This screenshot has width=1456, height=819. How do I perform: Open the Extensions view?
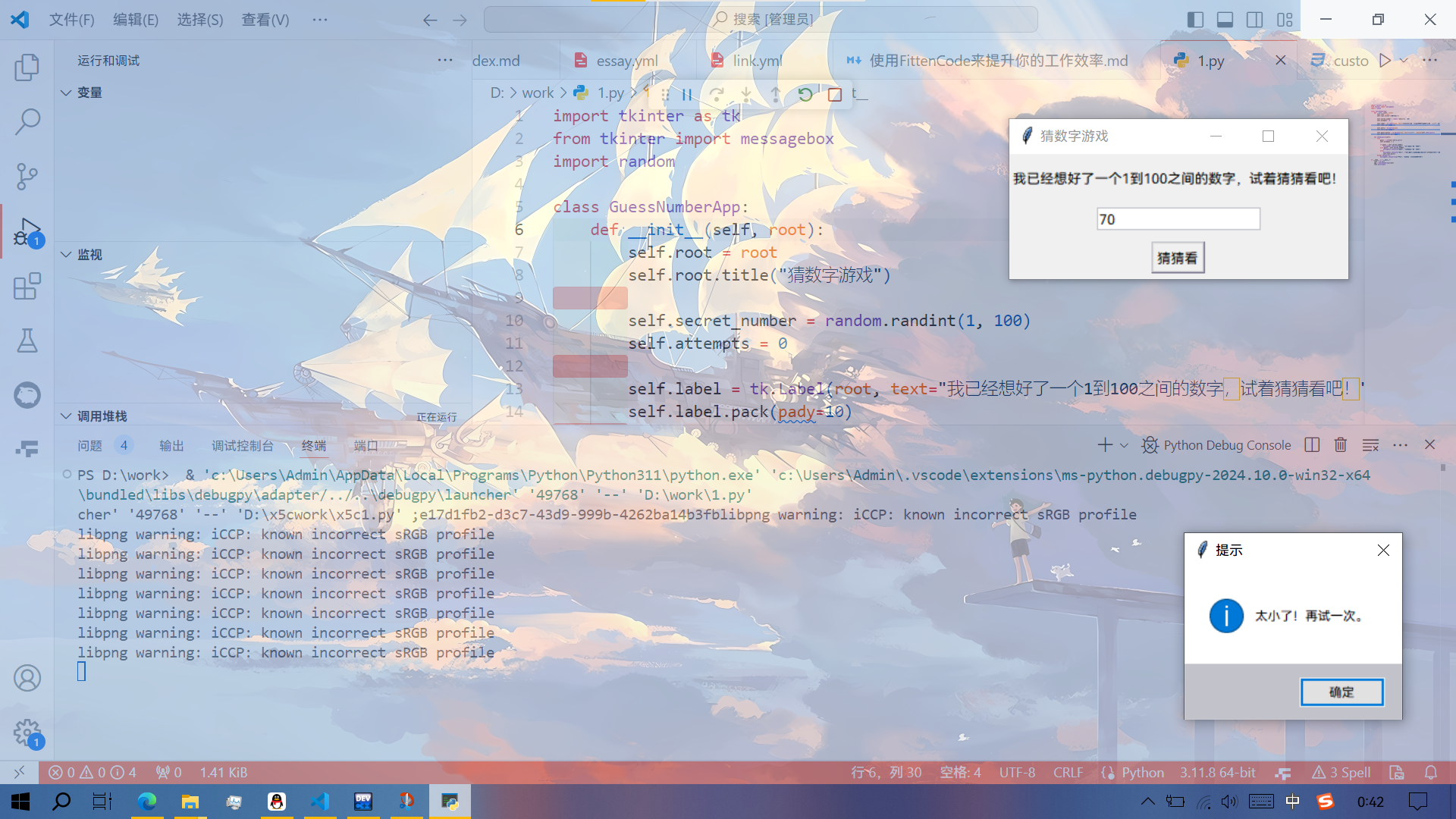pos(27,286)
